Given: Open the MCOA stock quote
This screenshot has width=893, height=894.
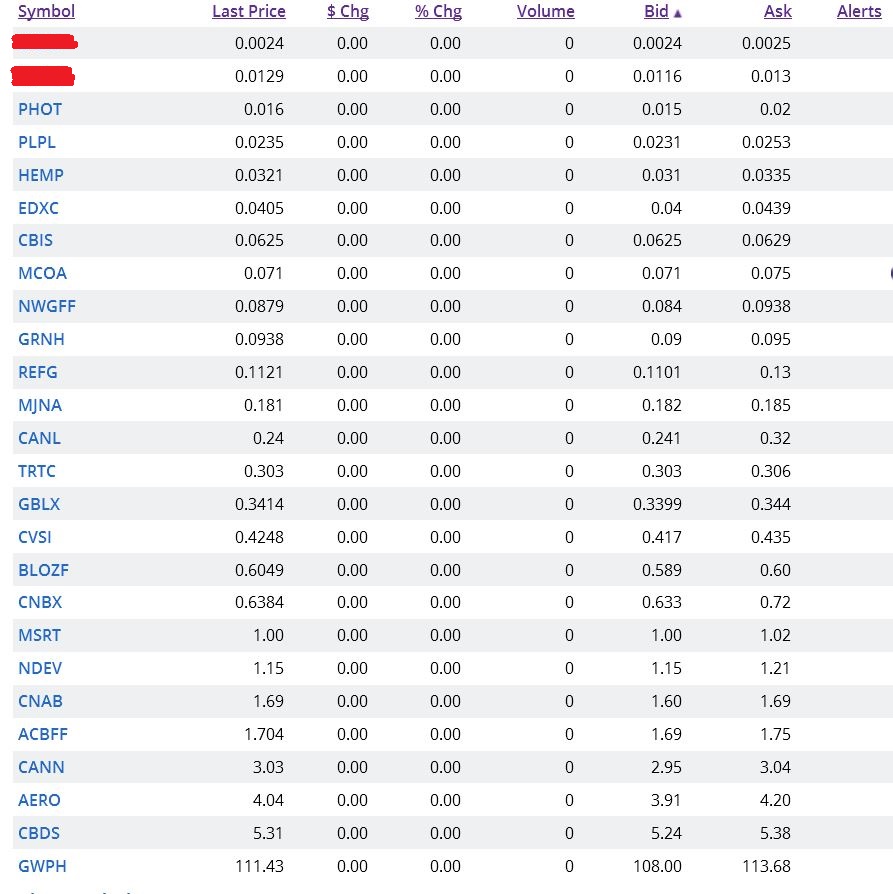Looking at the screenshot, I should 43,273.
